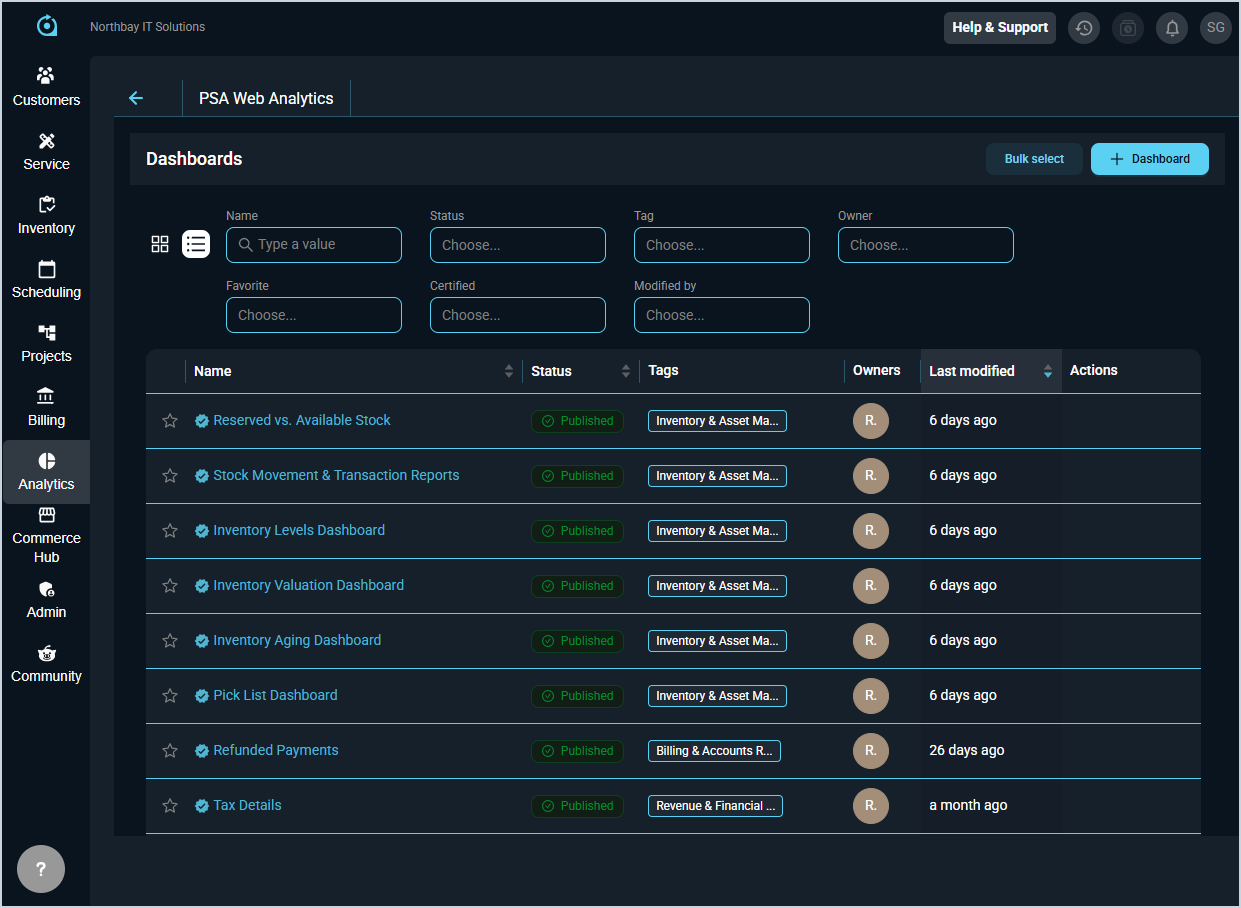
Task: Star the Pick List Dashboard row
Action: (x=170, y=696)
